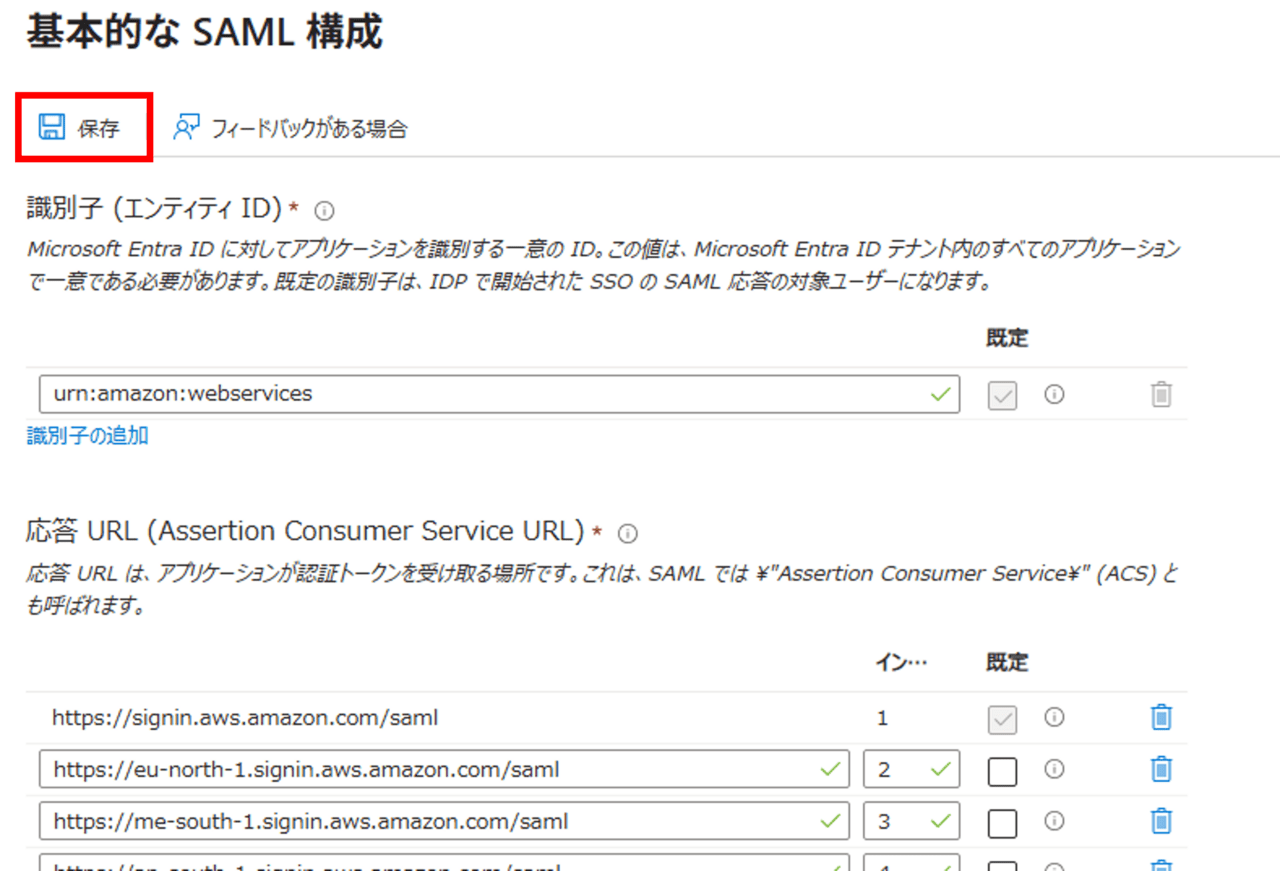Click info icon on the me-south-1 row
Screen dimensions: 1280x871
[x=1053, y=821]
